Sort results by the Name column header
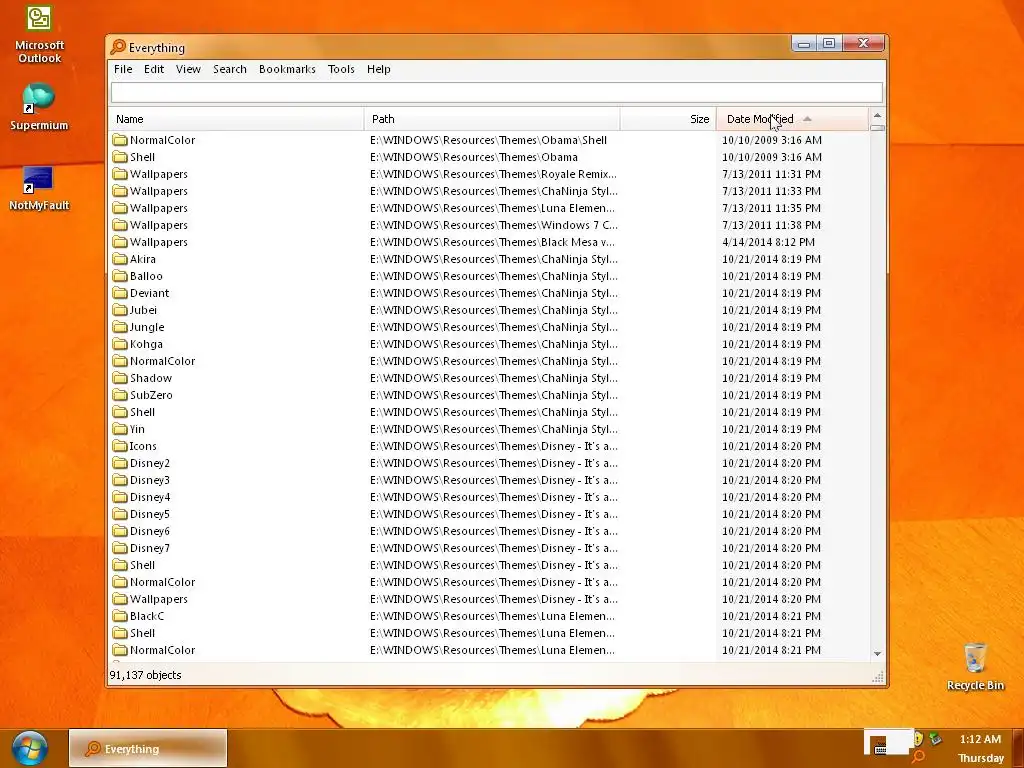1024x768 pixels. 236,119
